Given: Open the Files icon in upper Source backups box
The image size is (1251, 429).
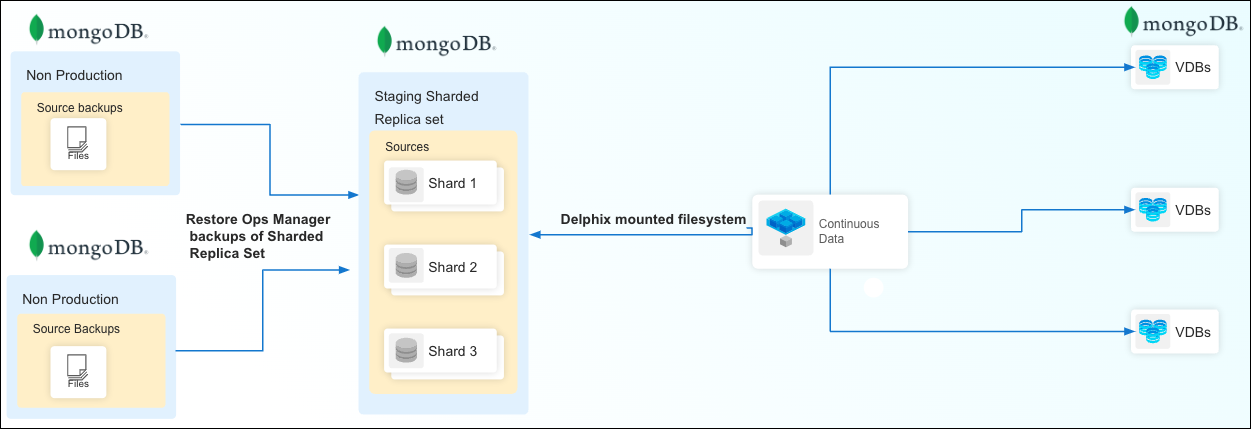Looking at the screenshot, I should [x=77, y=142].
